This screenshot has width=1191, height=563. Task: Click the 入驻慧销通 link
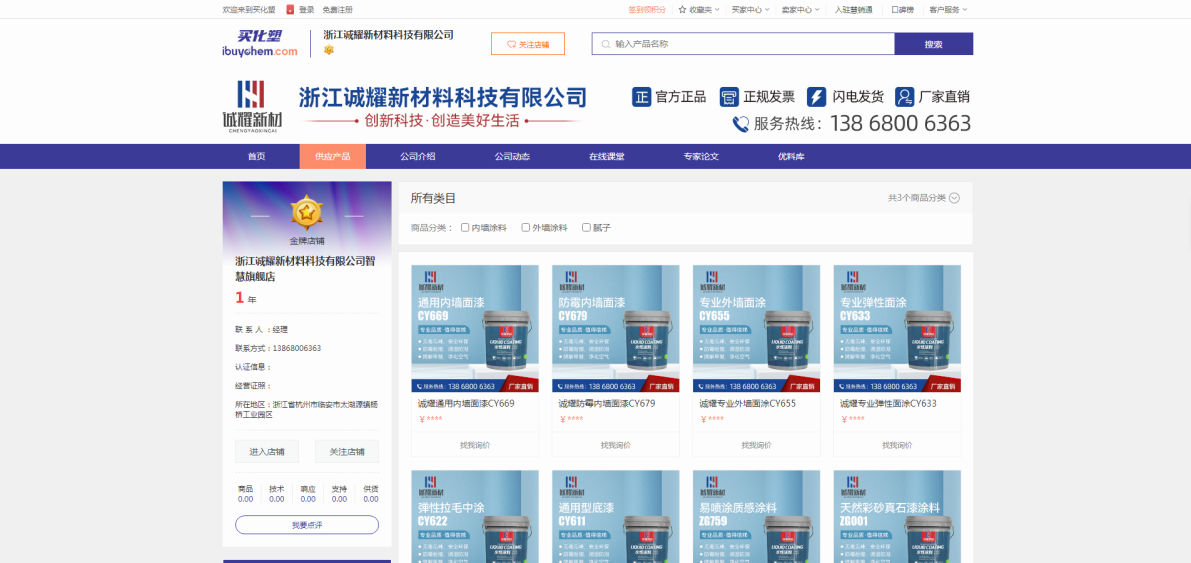click(853, 10)
